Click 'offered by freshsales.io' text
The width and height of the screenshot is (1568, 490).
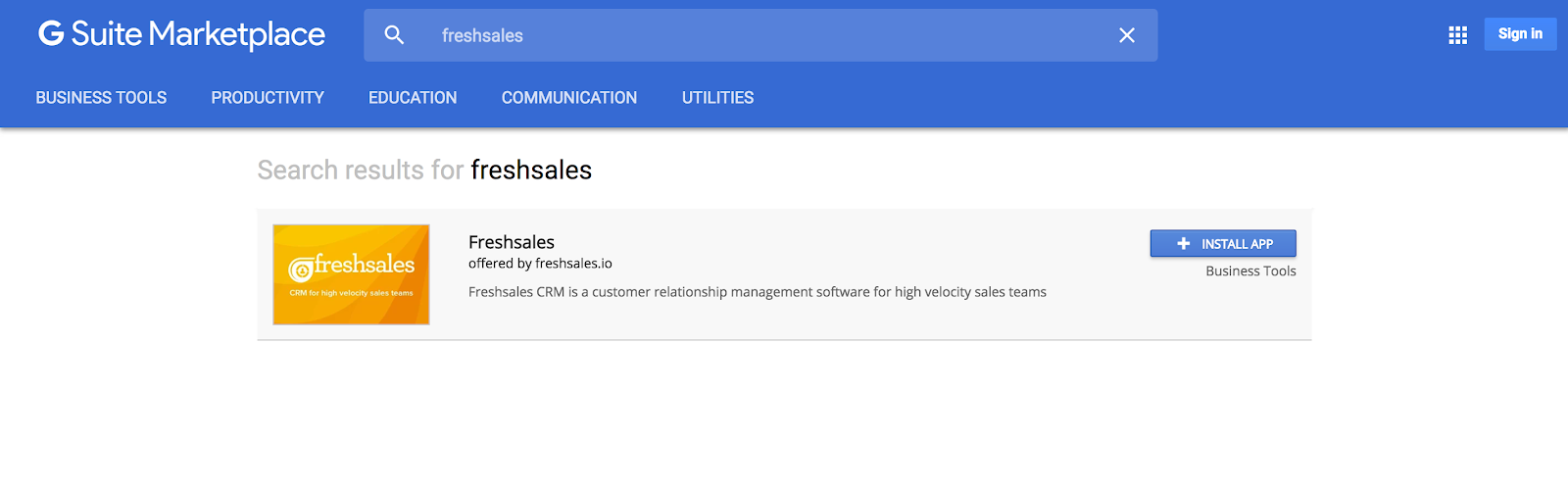(x=540, y=264)
